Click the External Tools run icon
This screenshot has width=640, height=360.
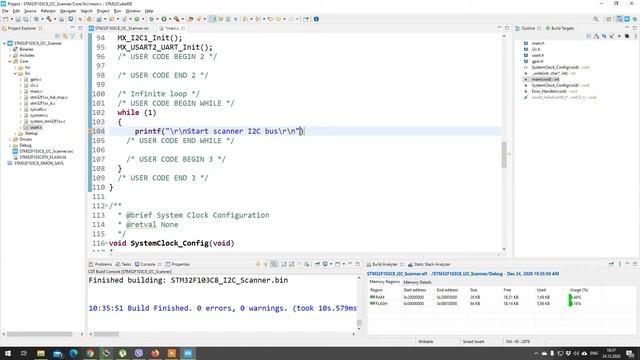176,19
